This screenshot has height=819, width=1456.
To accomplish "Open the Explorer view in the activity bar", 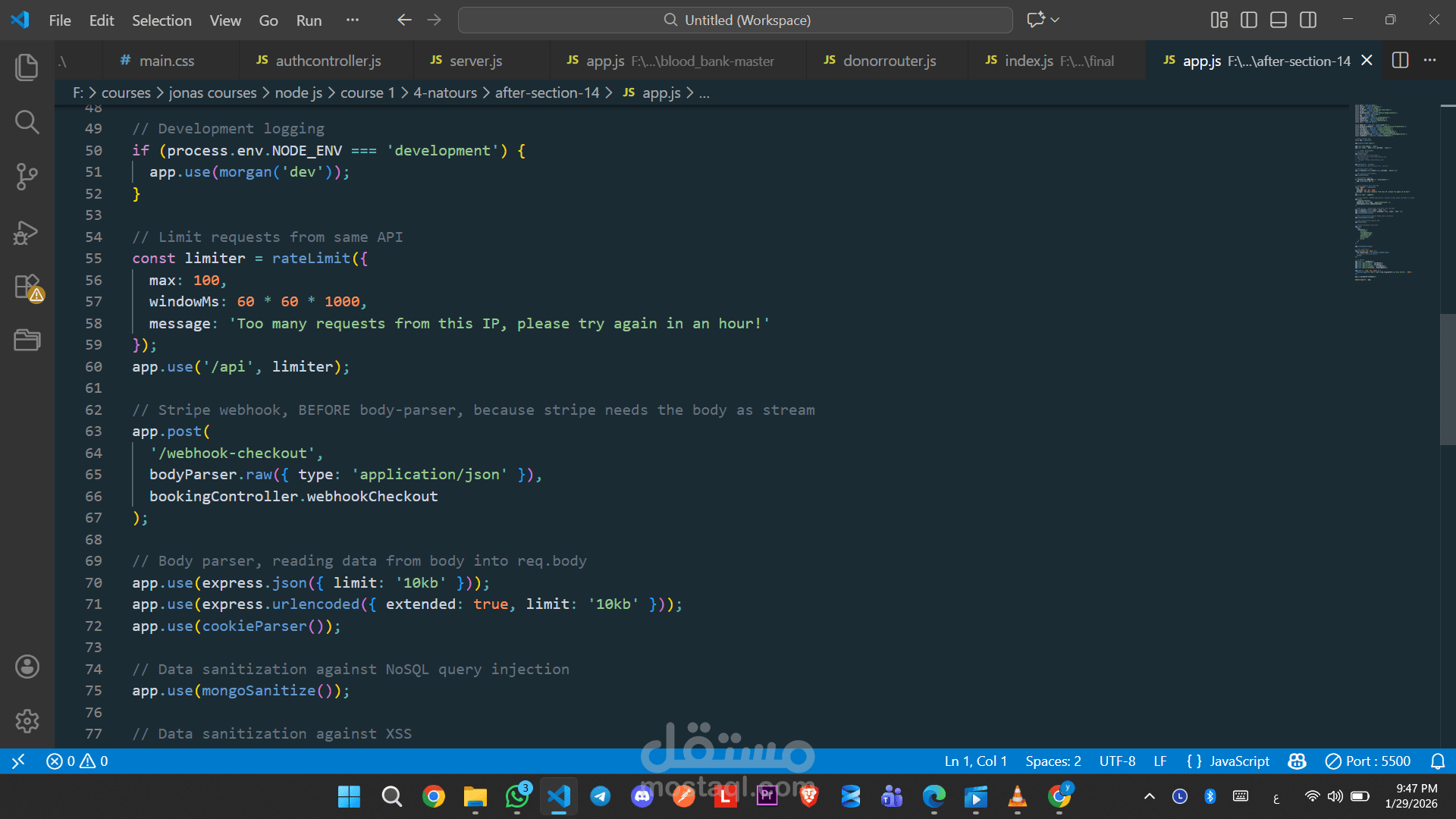I will (27, 67).
